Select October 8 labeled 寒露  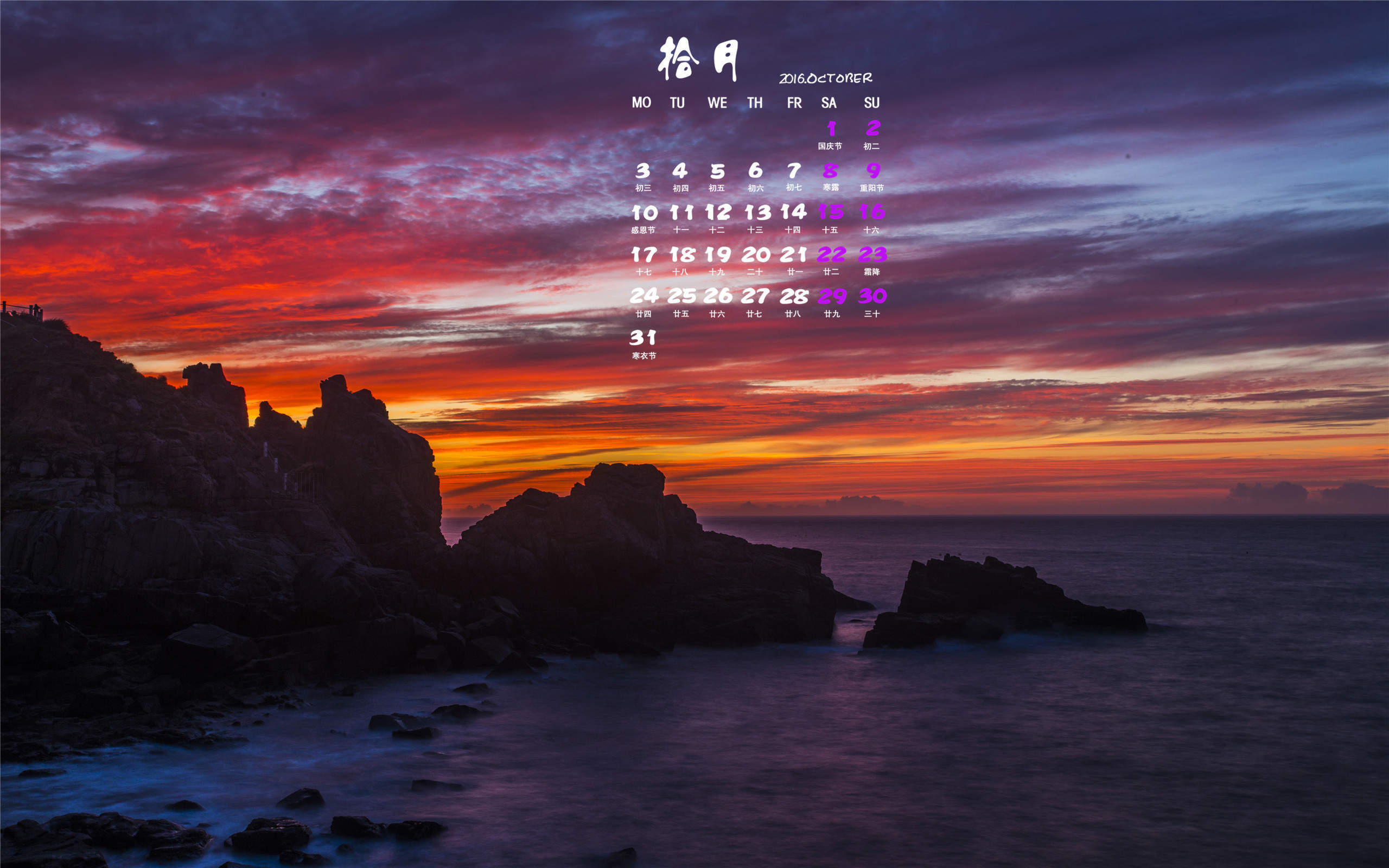831,177
